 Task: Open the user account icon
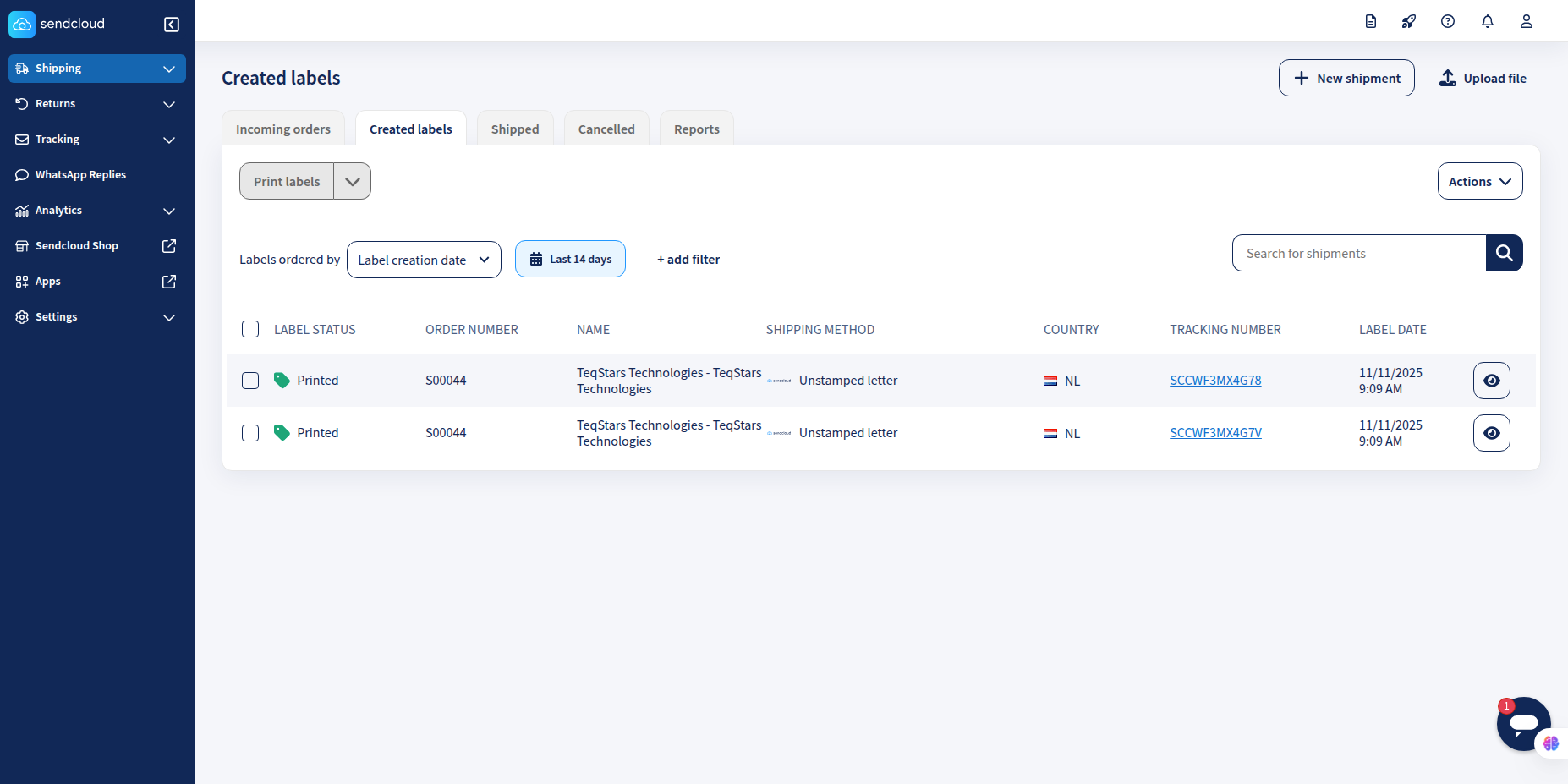tap(1527, 21)
